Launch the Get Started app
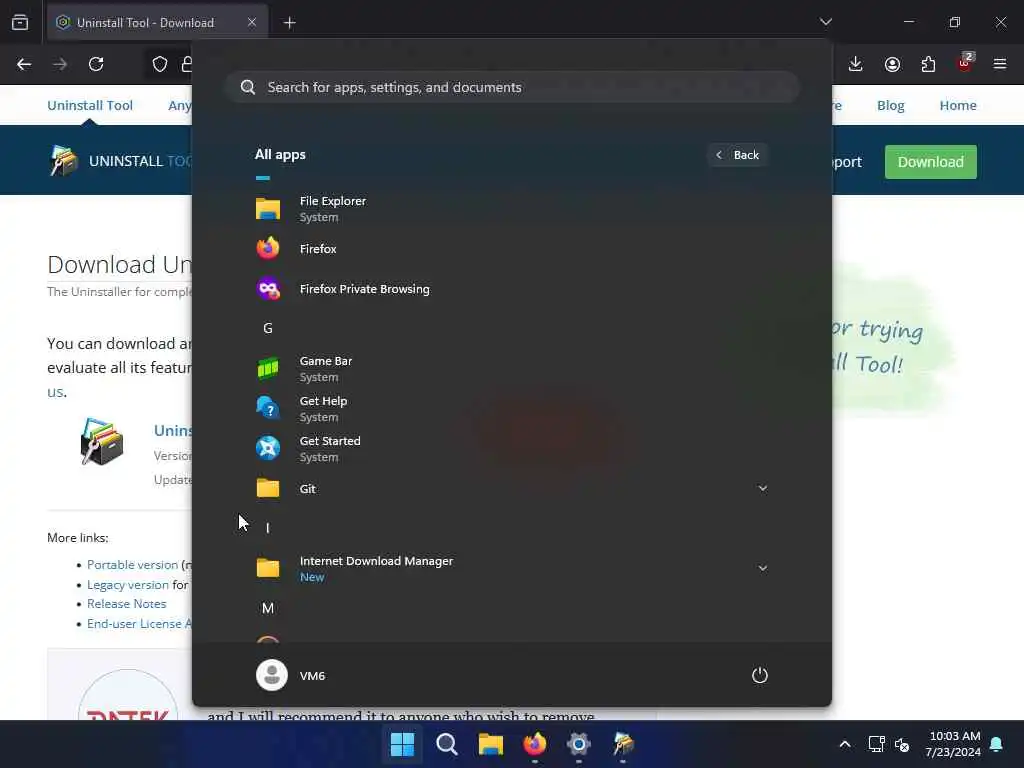Image resolution: width=1024 pixels, height=768 pixels. [x=511, y=449]
